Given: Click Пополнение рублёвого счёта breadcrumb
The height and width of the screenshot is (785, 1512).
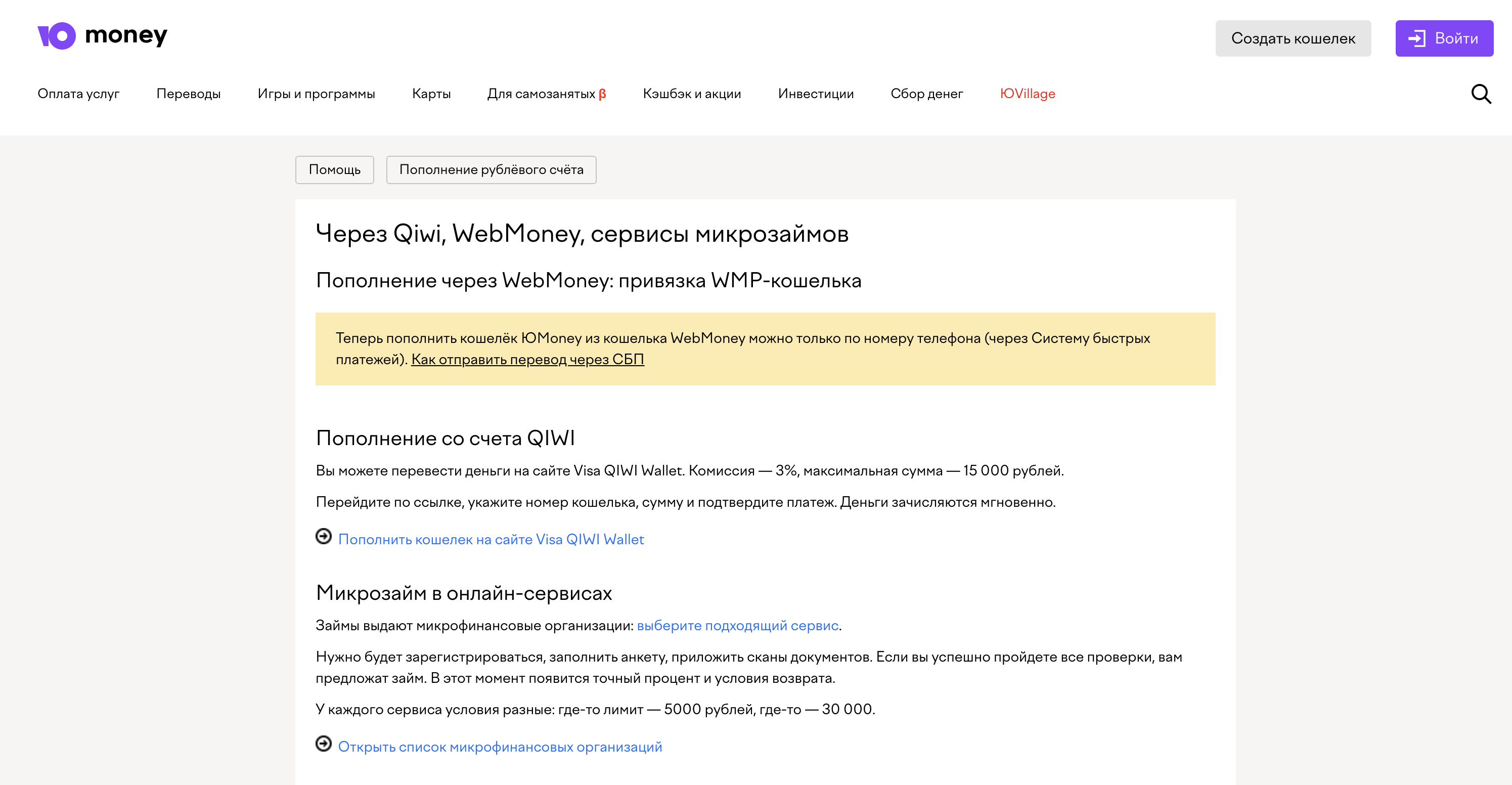Looking at the screenshot, I should click(492, 169).
